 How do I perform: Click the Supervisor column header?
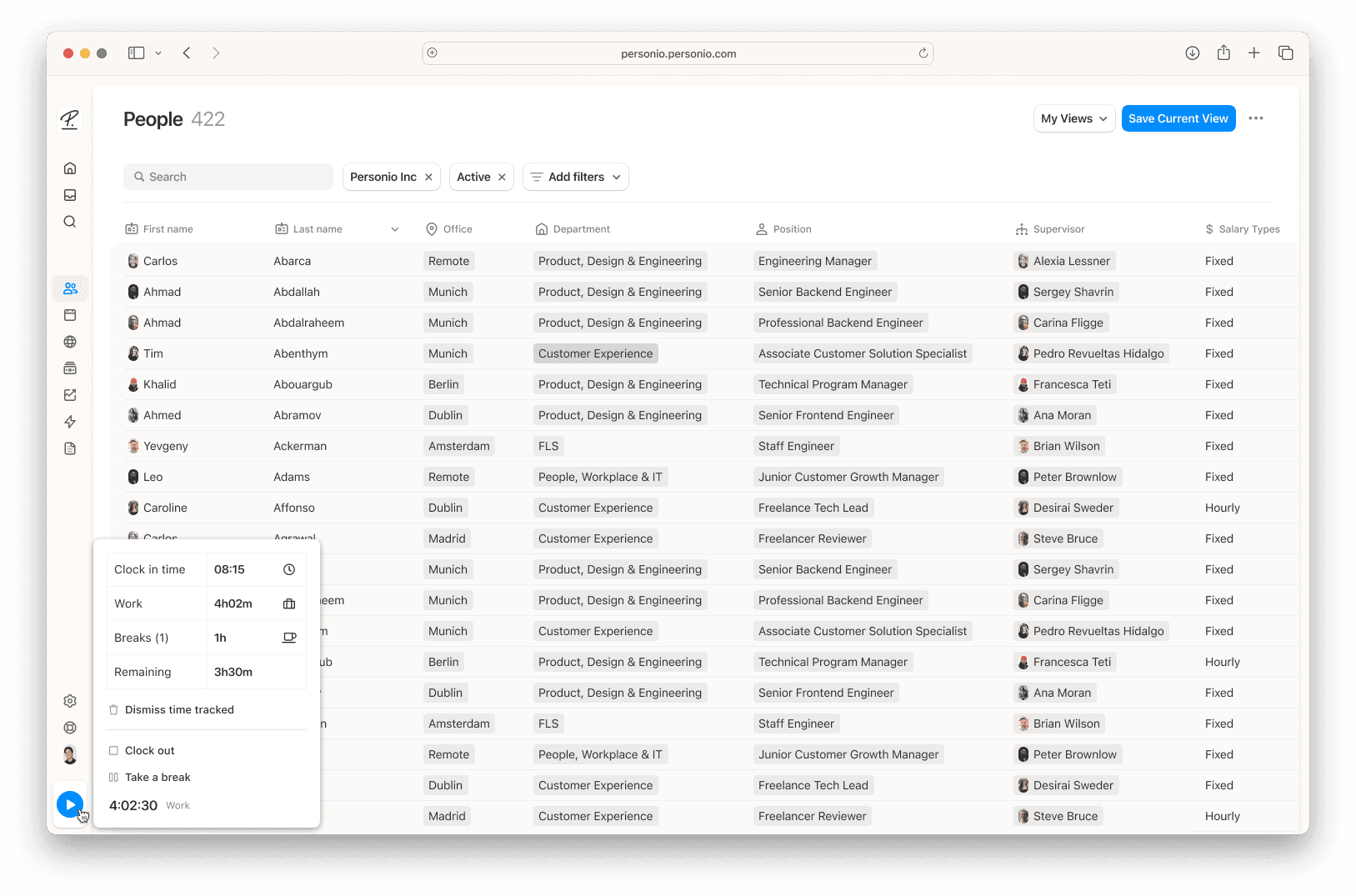1050,229
